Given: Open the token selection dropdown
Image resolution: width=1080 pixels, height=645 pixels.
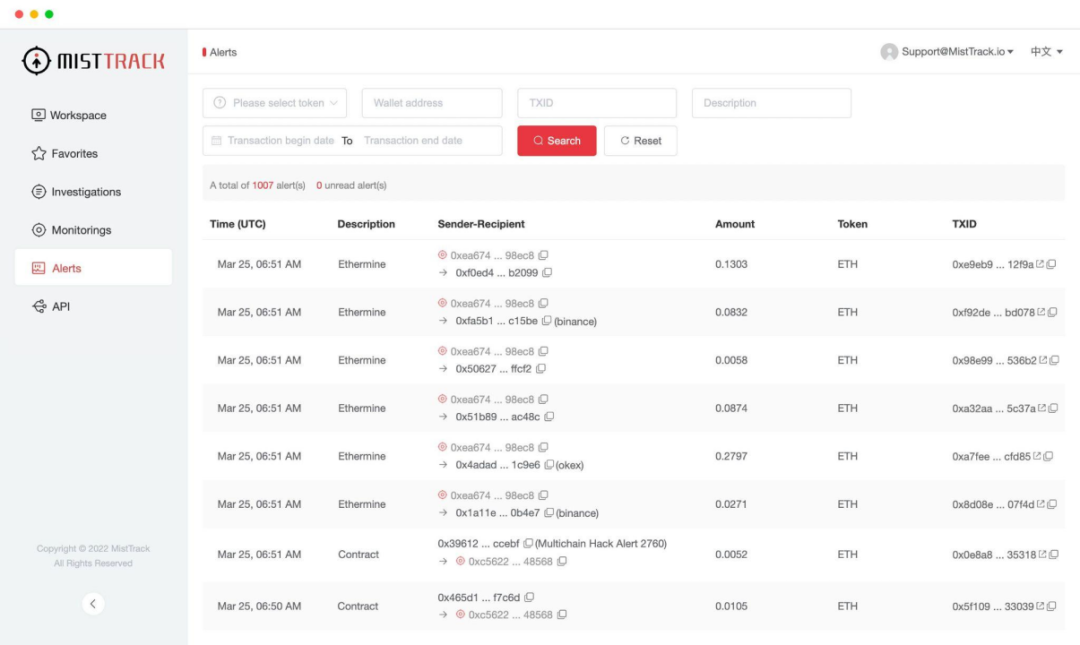Looking at the screenshot, I should (x=274, y=103).
